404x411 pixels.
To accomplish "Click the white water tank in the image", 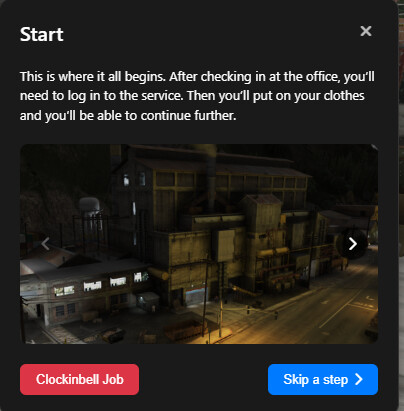I will (x=89, y=206).
